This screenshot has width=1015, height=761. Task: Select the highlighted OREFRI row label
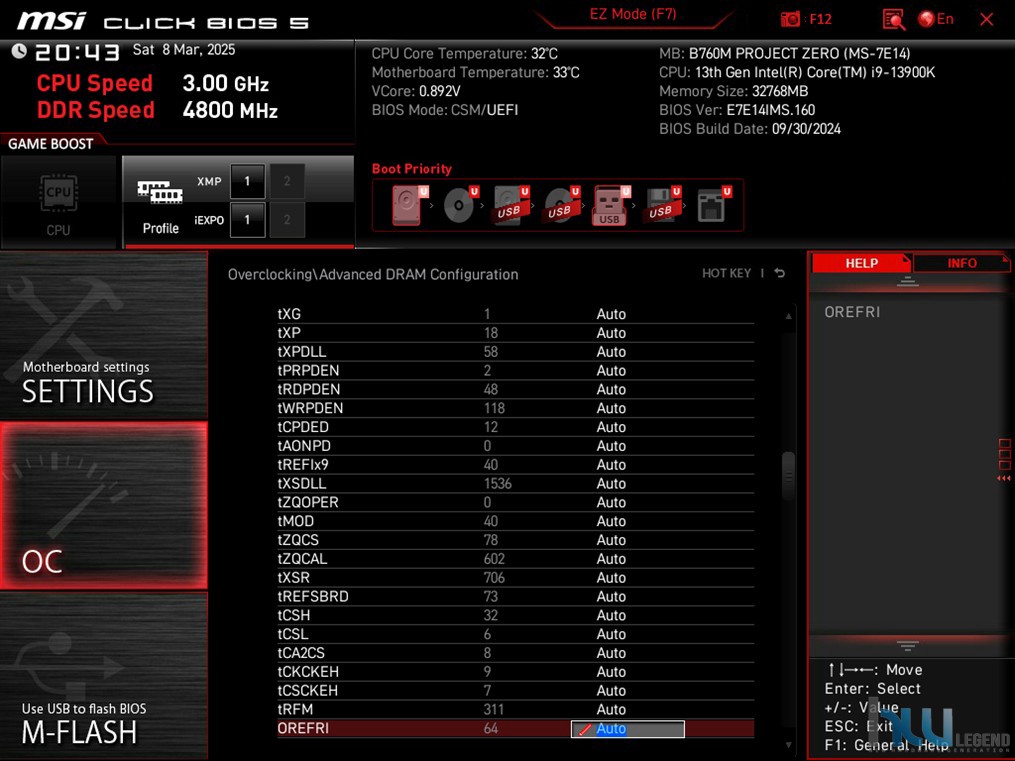click(x=303, y=728)
